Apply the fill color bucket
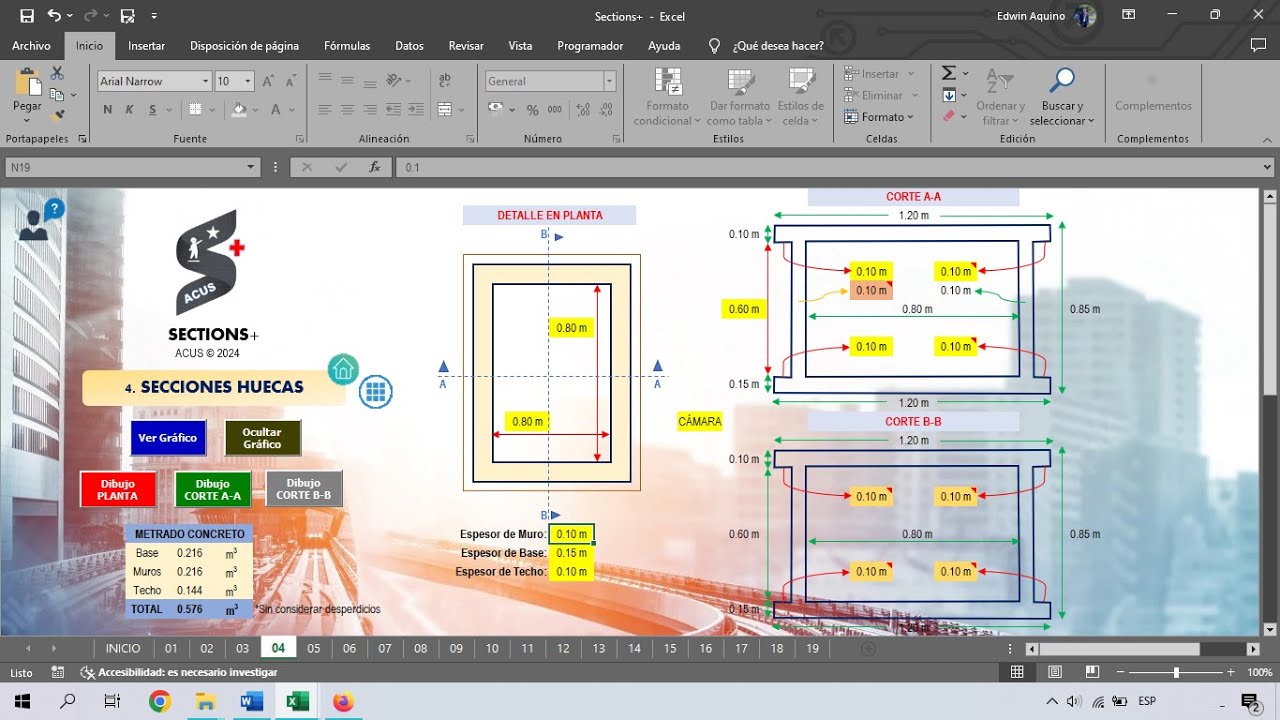Image resolution: width=1280 pixels, height=720 pixels. [x=239, y=110]
